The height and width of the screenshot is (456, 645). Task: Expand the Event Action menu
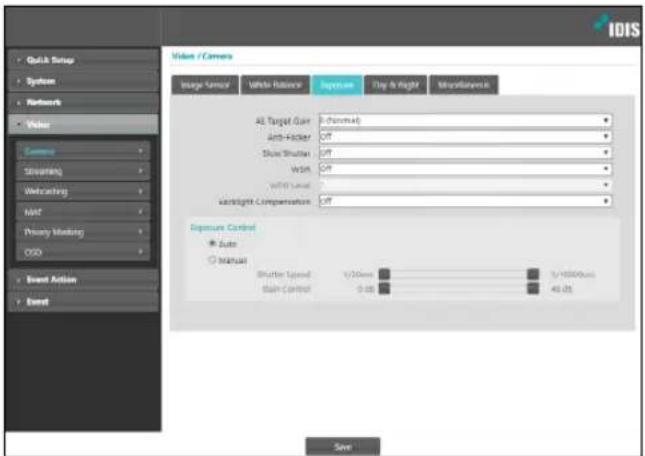coord(83,280)
